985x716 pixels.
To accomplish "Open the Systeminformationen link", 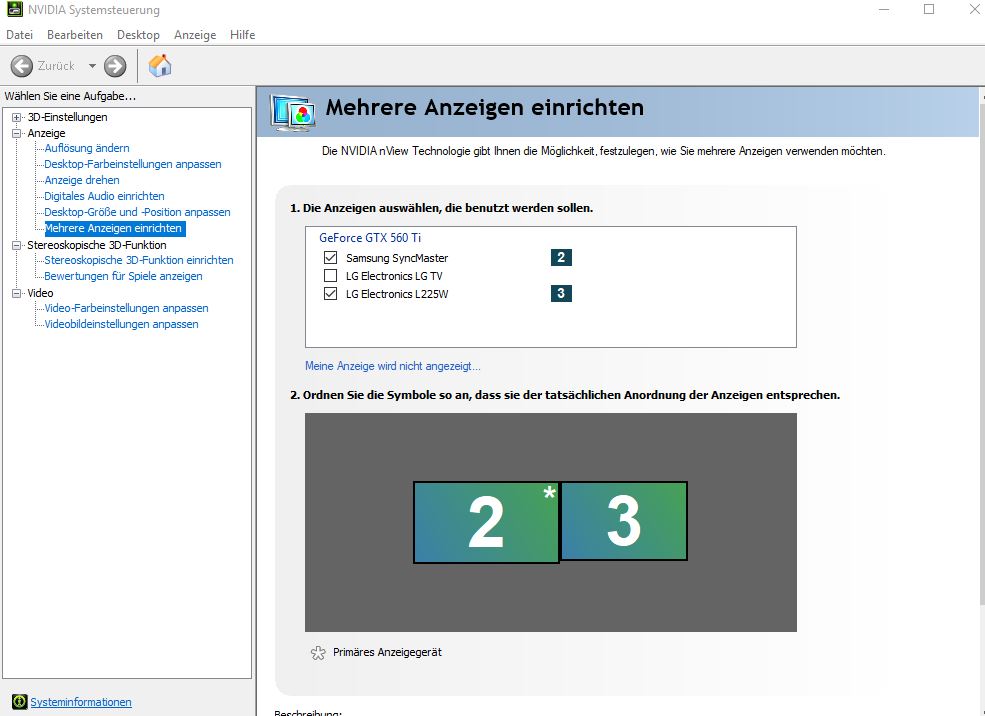I will (81, 702).
